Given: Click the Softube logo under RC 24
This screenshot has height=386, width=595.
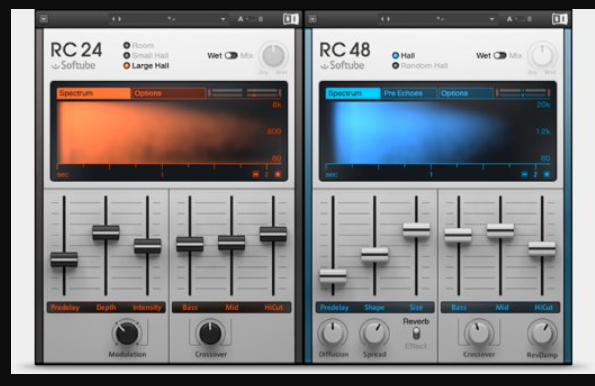Looking at the screenshot, I should (x=74, y=65).
